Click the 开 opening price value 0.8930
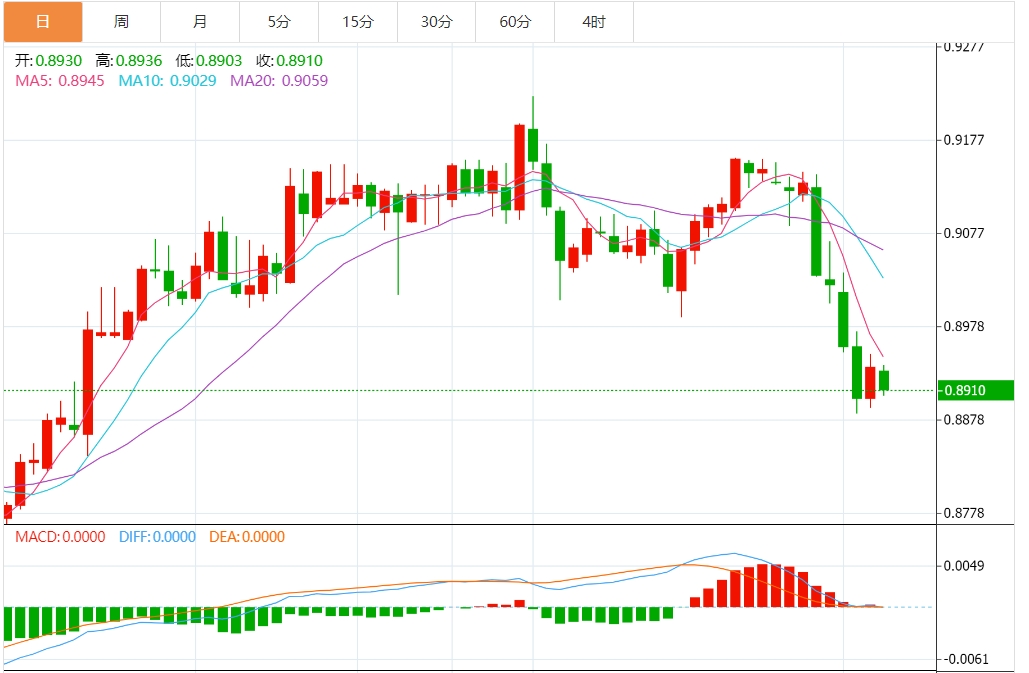1029x673 pixels. 58,61
